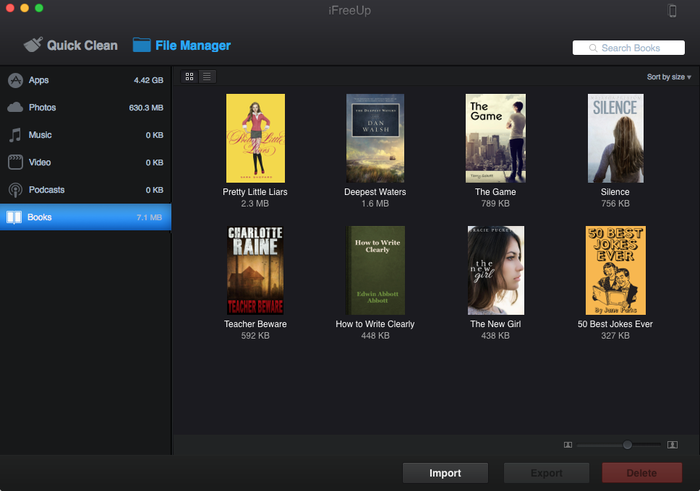Select Photos category label
Screen dimensions: 700x491
42,108
